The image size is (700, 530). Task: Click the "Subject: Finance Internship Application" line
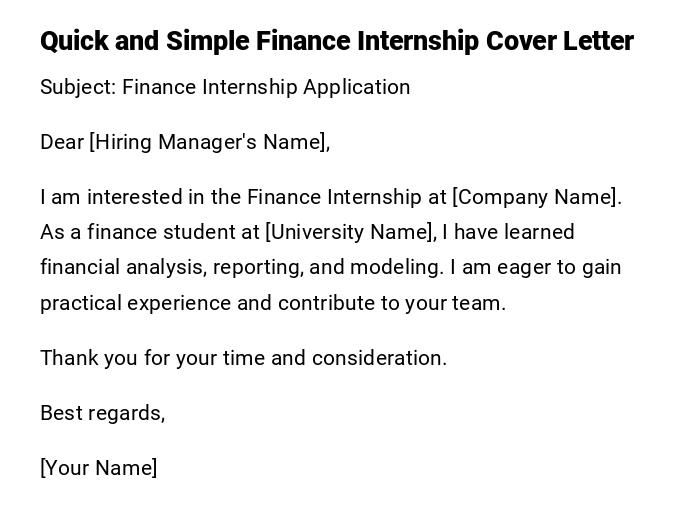[225, 87]
